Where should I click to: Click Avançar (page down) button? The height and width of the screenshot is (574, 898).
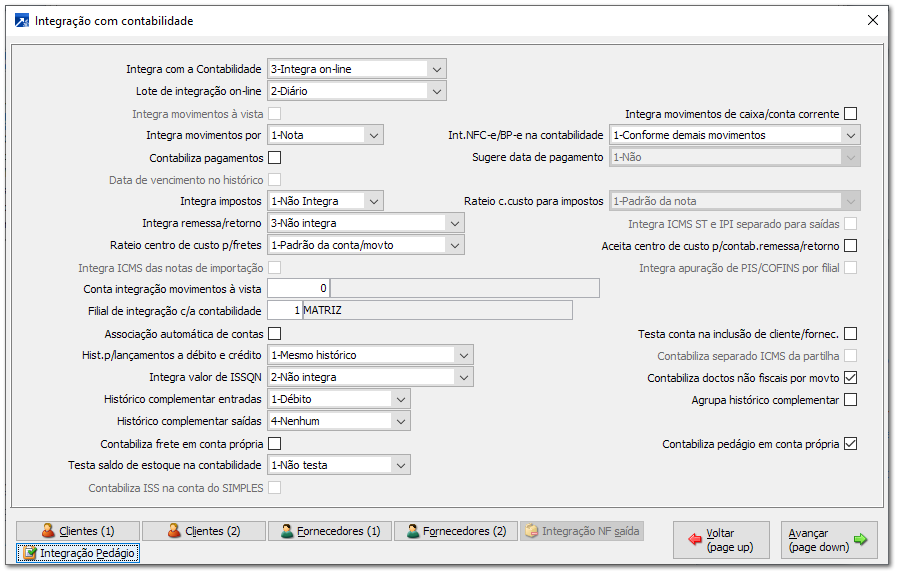[x=829, y=540]
